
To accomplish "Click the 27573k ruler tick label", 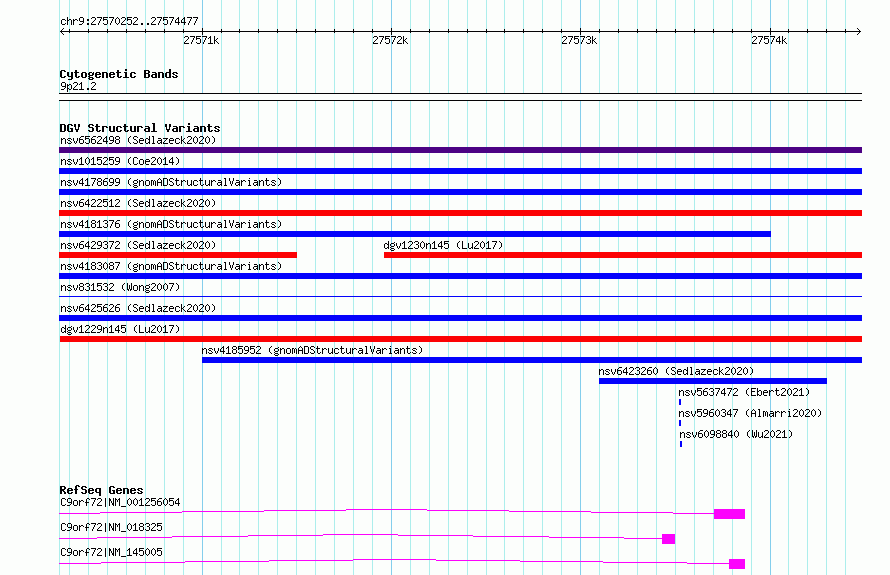I will point(579,40).
